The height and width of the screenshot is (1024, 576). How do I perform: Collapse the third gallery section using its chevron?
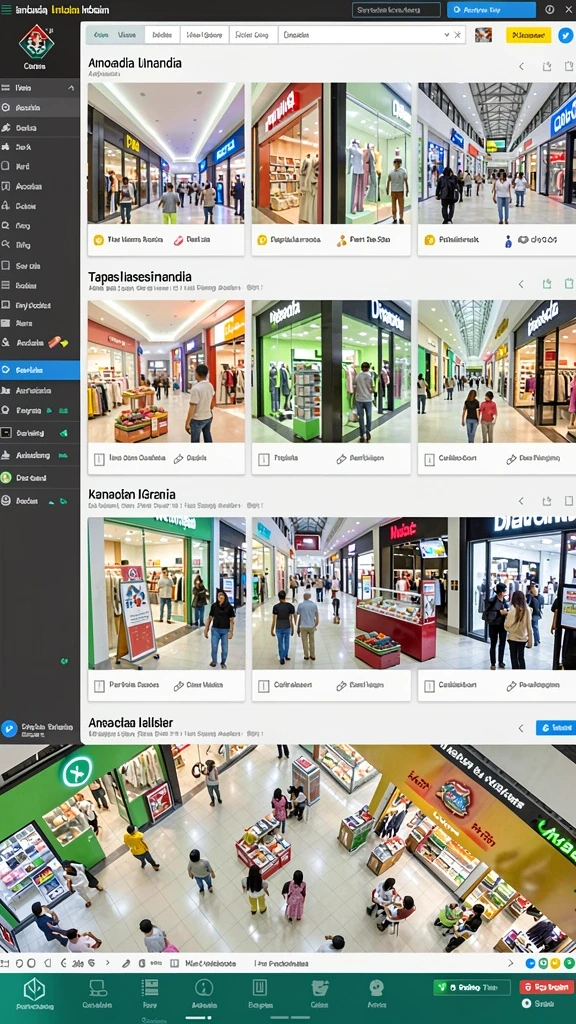coord(521,501)
